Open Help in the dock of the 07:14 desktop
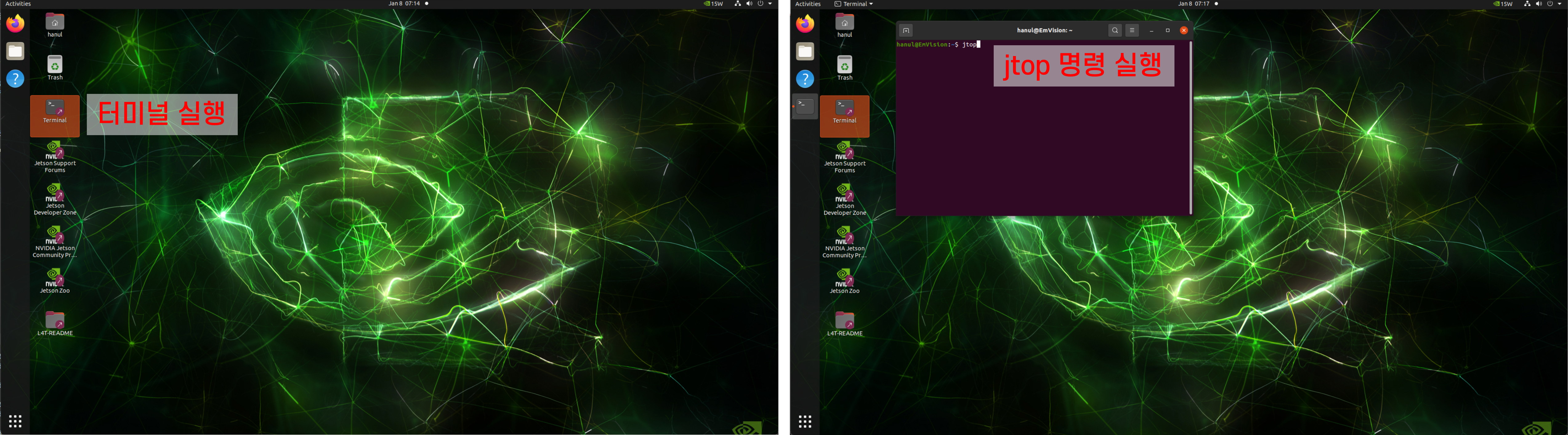The image size is (1568, 435). [15, 79]
